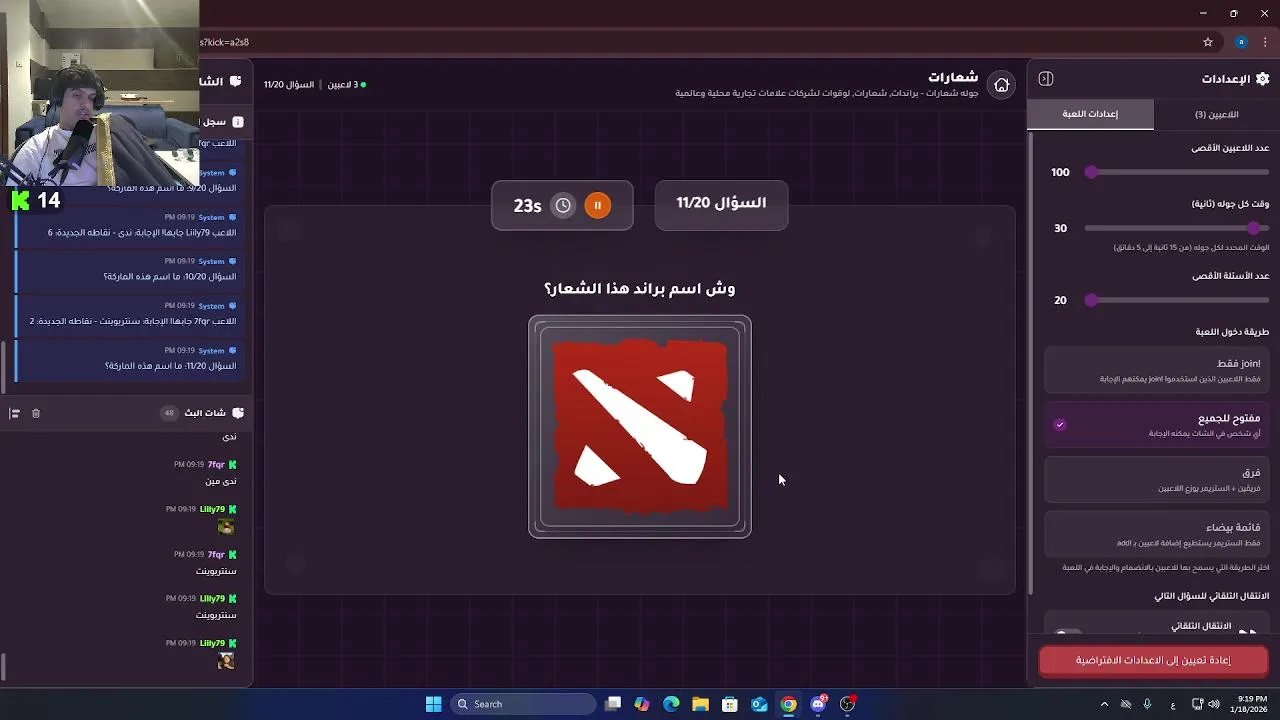This screenshot has height=720, width=1280.
Task: Click the 48 message count badge
Action: tap(169, 413)
